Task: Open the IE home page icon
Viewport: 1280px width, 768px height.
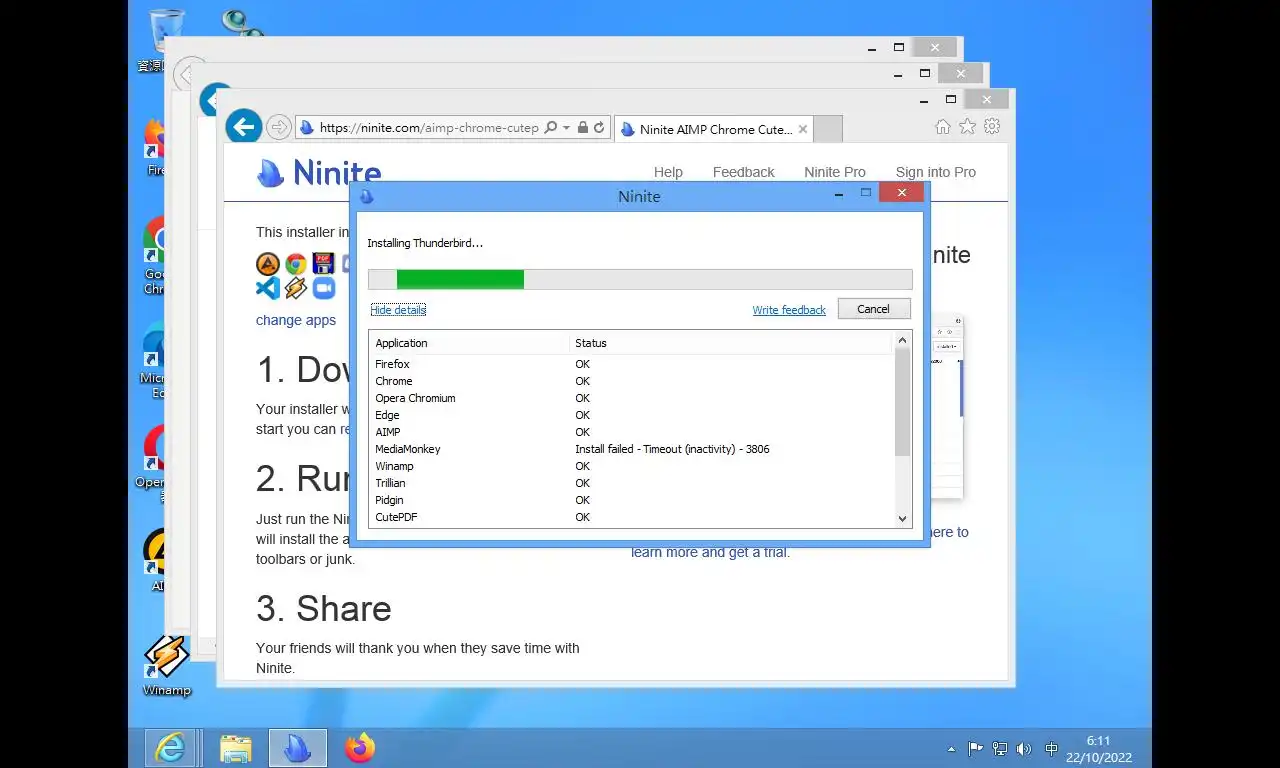Action: click(942, 126)
